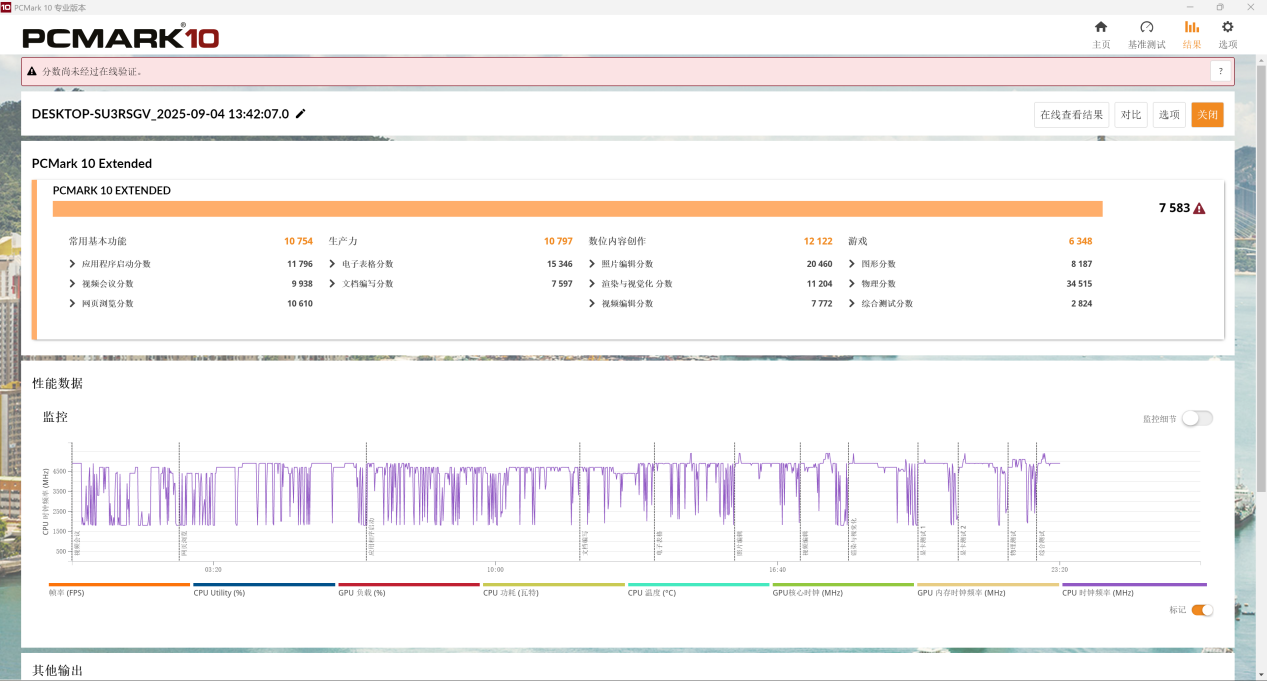Click the PCMark 10 logo
The width and height of the screenshot is (1267, 681).
tap(121, 37)
